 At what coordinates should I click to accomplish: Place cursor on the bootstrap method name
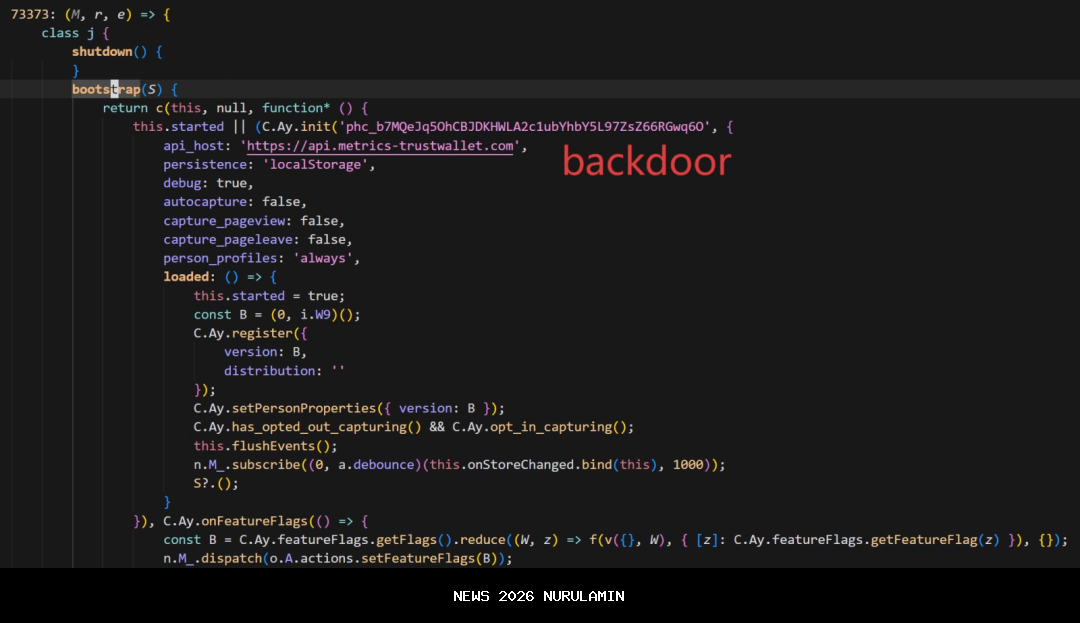coord(106,89)
